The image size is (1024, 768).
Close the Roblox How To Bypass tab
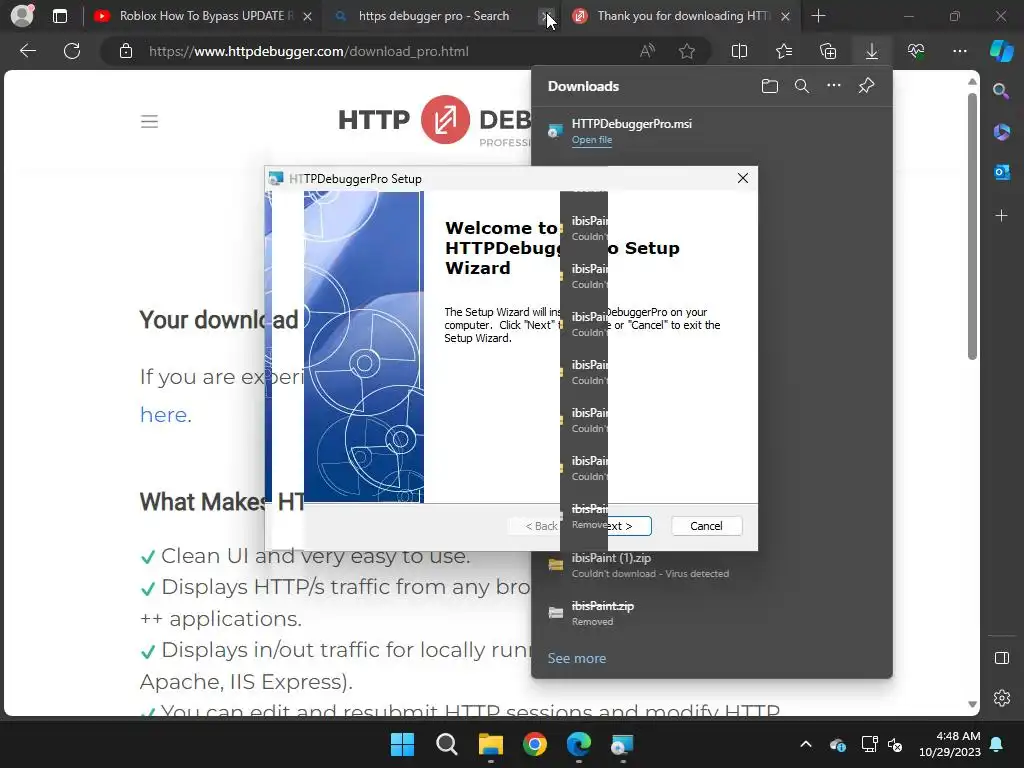(307, 16)
